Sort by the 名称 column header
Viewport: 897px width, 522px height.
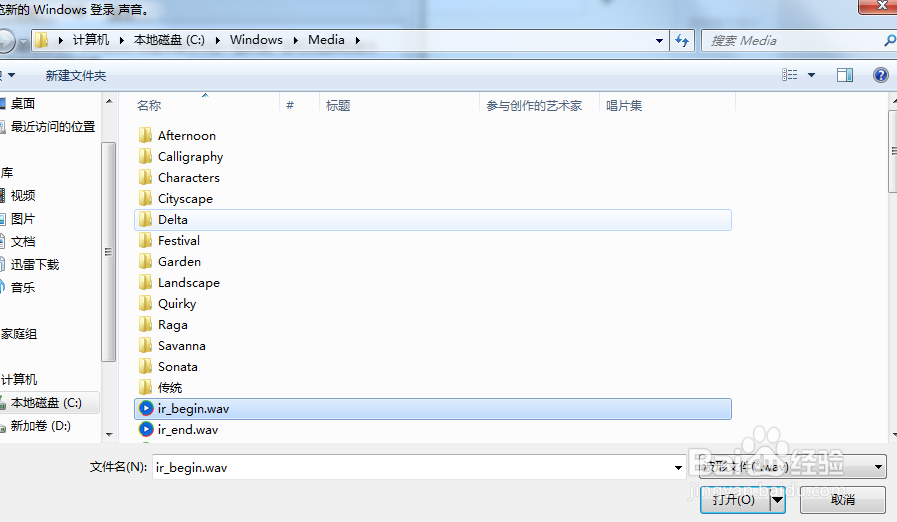(149, 105)
